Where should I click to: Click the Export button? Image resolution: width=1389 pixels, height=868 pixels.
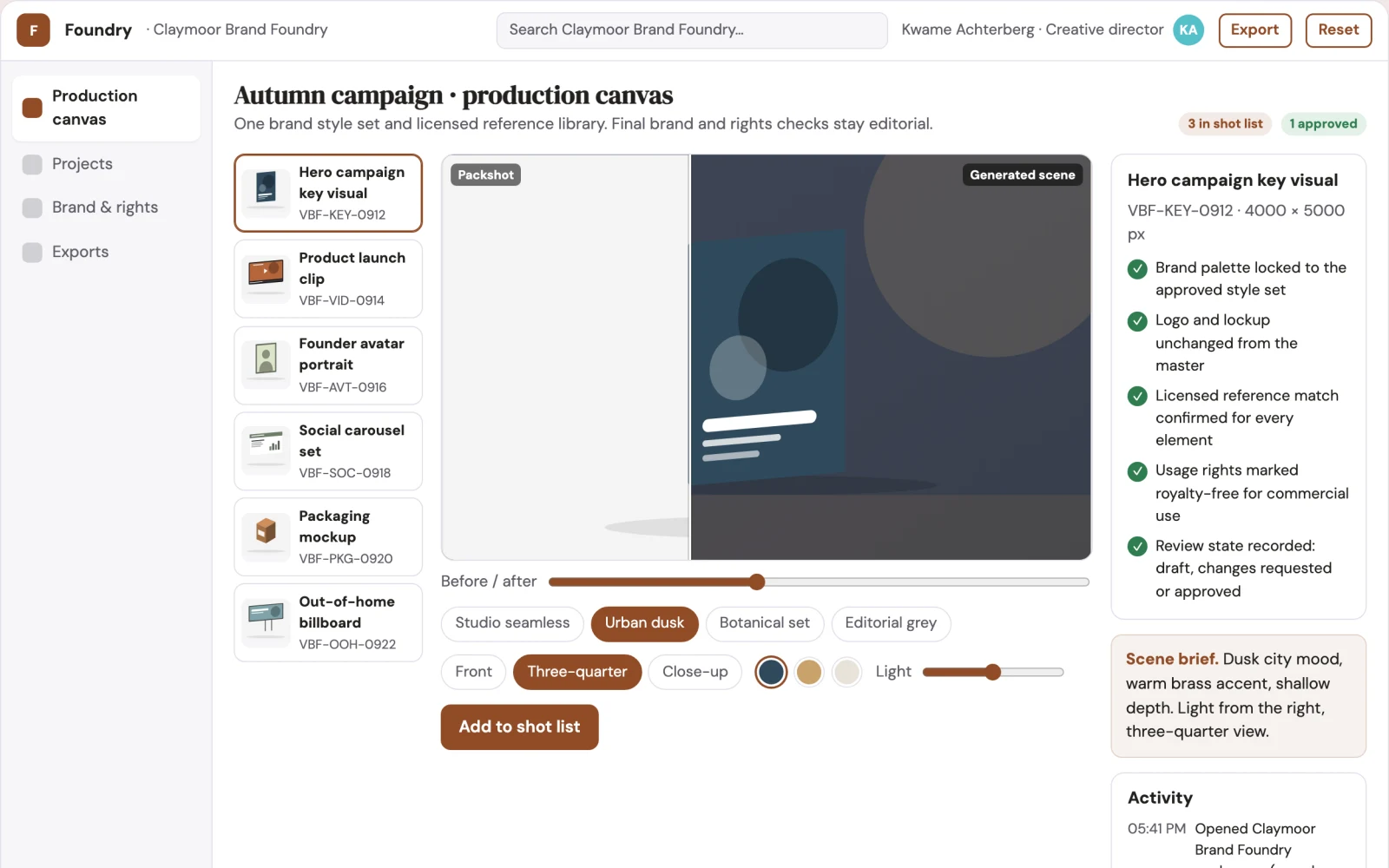(x=1254, y=30)
